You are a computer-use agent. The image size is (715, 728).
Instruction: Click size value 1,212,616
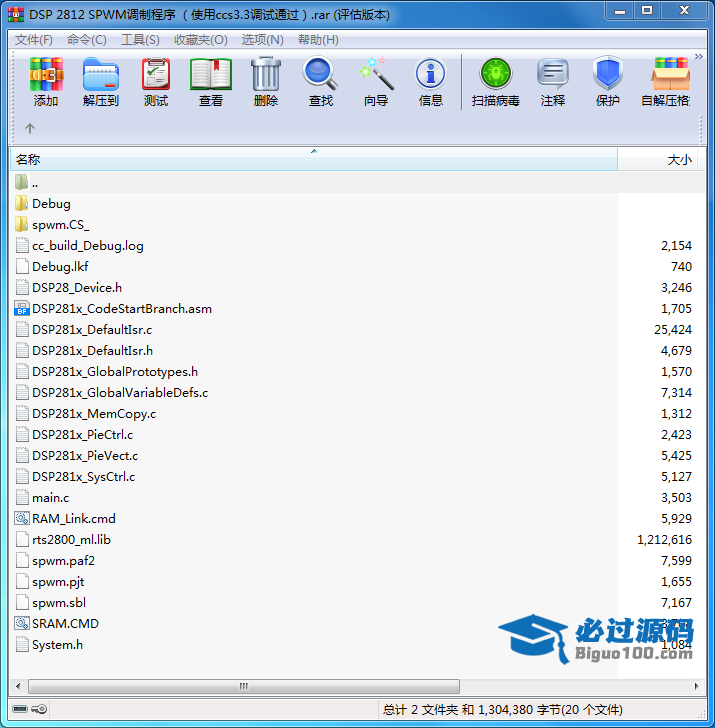click(664, 540)
